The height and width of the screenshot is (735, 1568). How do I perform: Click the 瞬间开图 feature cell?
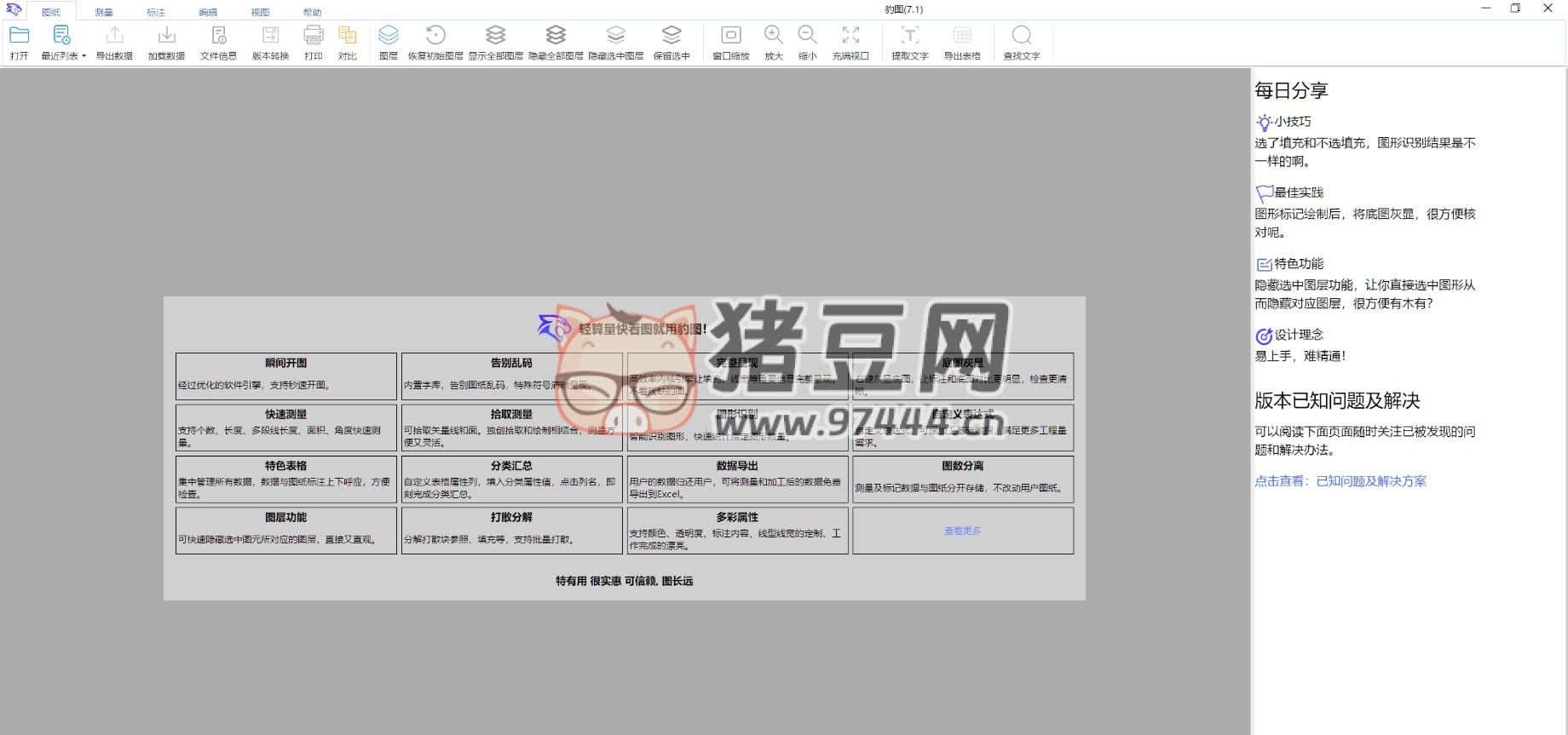pos(285,376)
